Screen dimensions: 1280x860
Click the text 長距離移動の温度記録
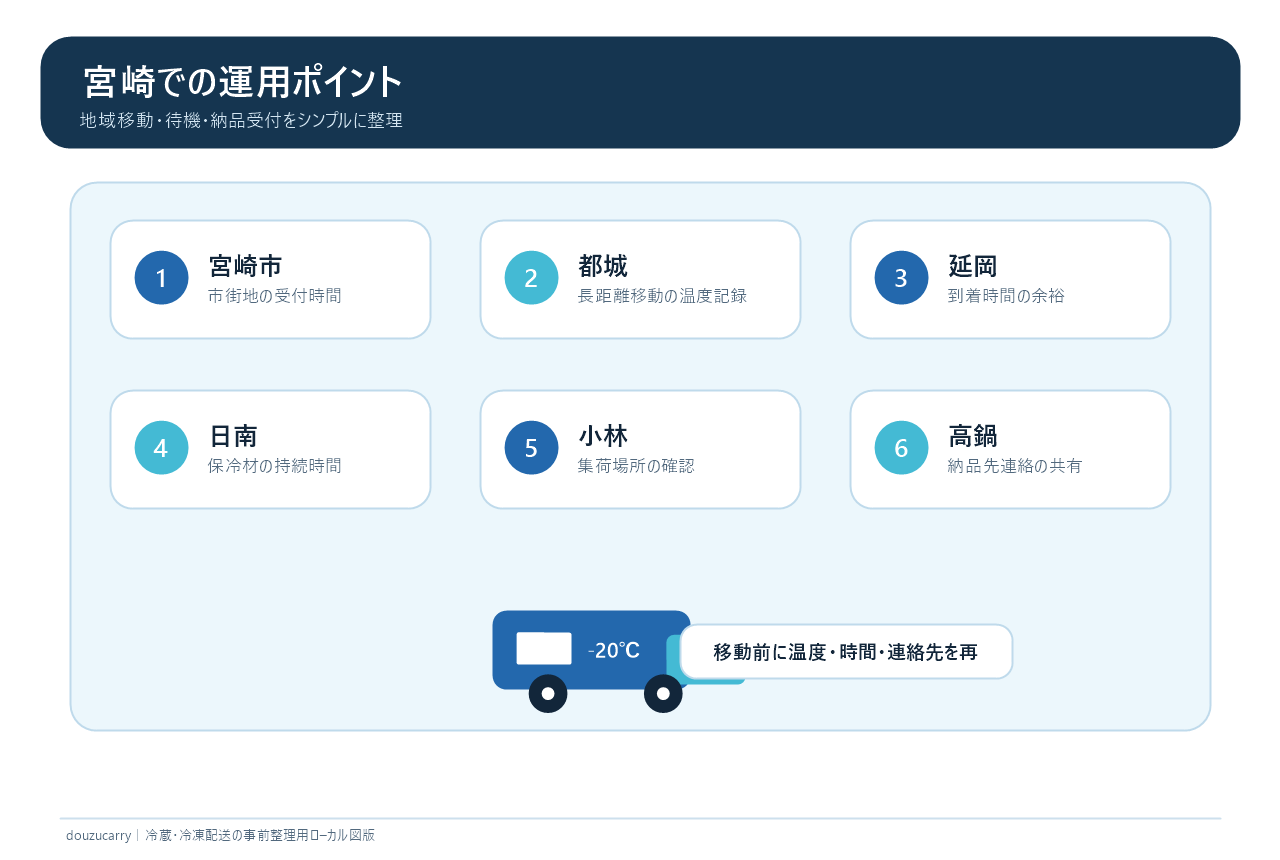[662, 296]
